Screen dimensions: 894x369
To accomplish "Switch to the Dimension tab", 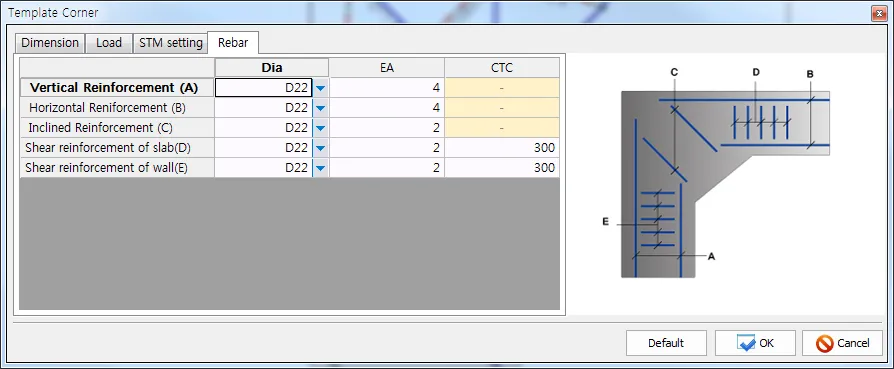I will tap(50, 43).
